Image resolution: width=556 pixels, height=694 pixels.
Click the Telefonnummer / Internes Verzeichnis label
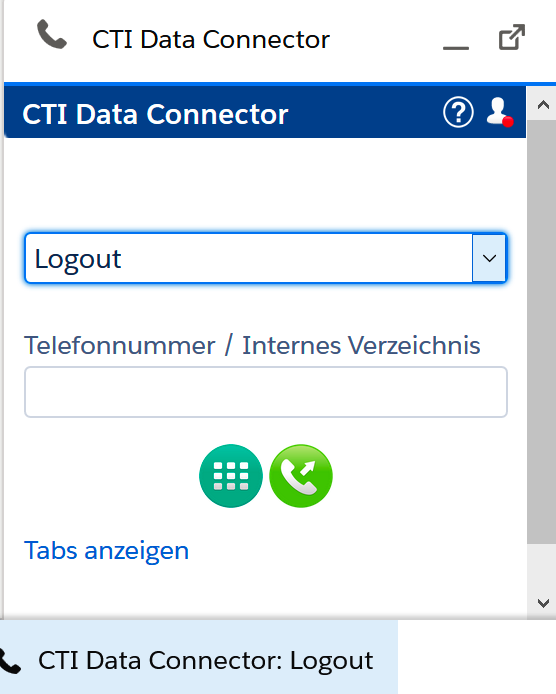pos(252,345)
